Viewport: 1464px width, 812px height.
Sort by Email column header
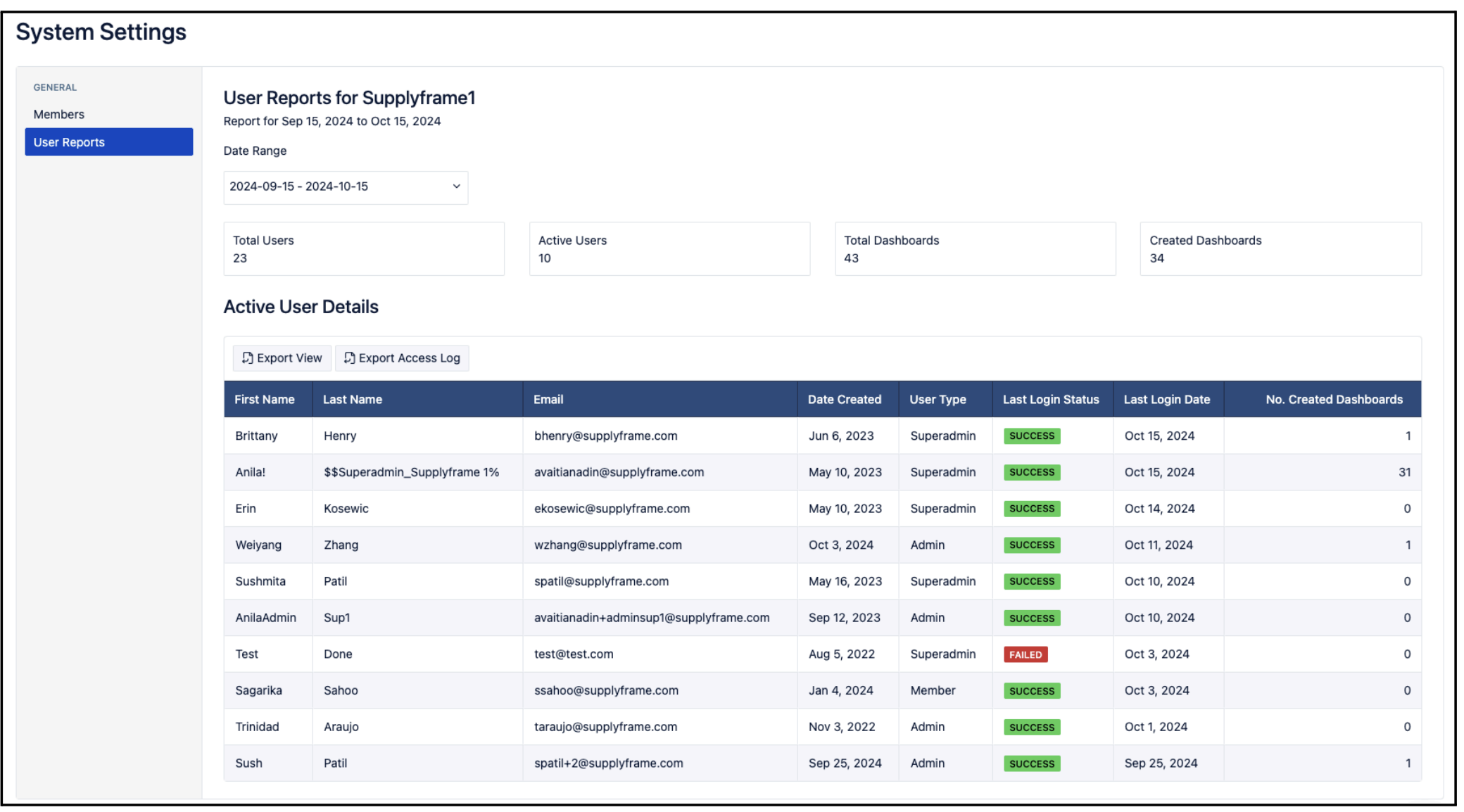548,400
